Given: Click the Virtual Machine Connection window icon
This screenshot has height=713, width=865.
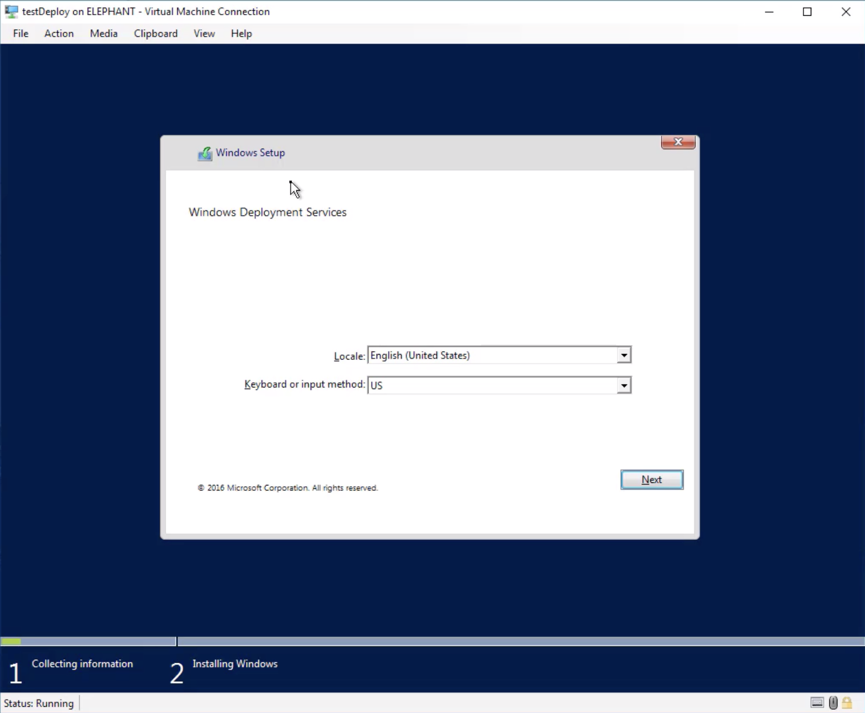Looking at the screenshot, I should (11, 12).
